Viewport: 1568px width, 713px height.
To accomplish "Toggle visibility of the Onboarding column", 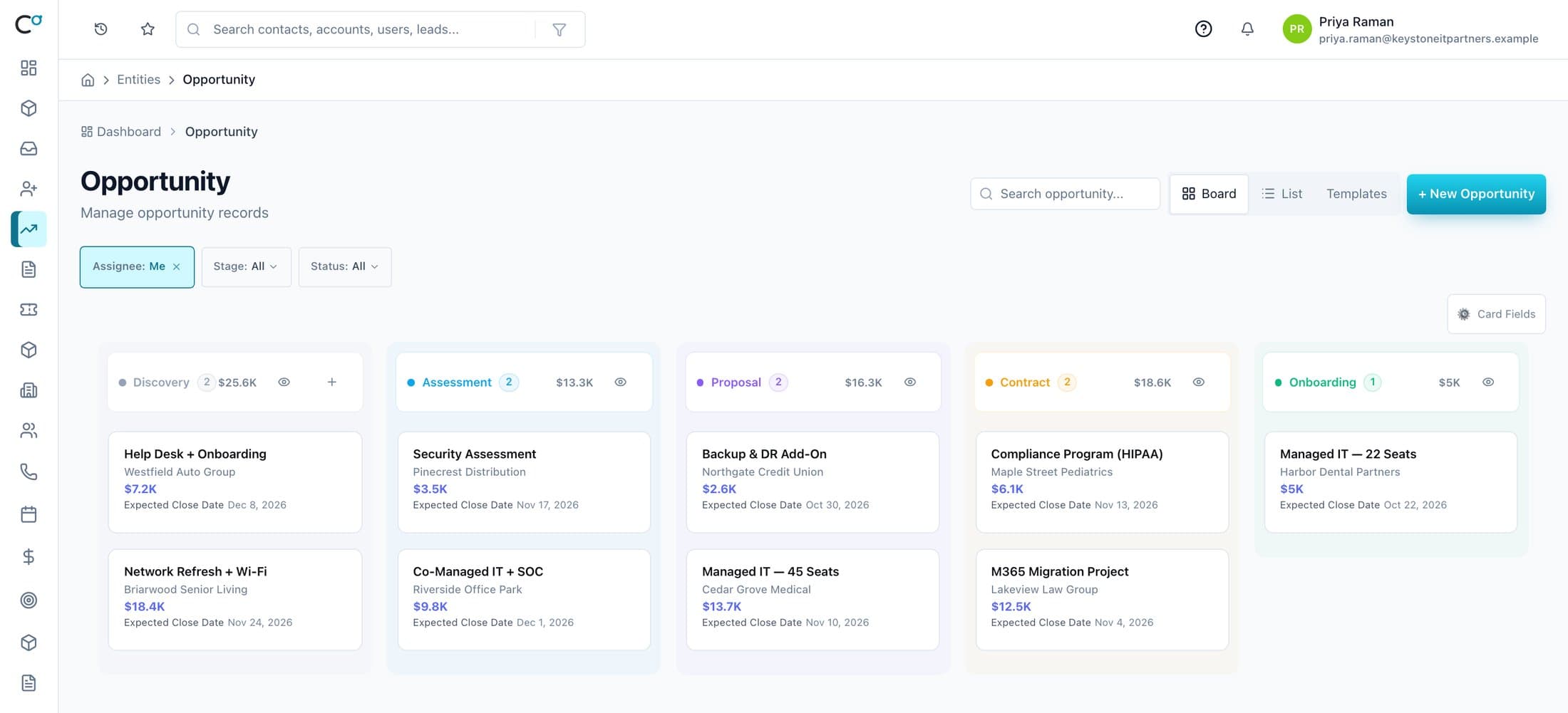I will click(1488, 382).
